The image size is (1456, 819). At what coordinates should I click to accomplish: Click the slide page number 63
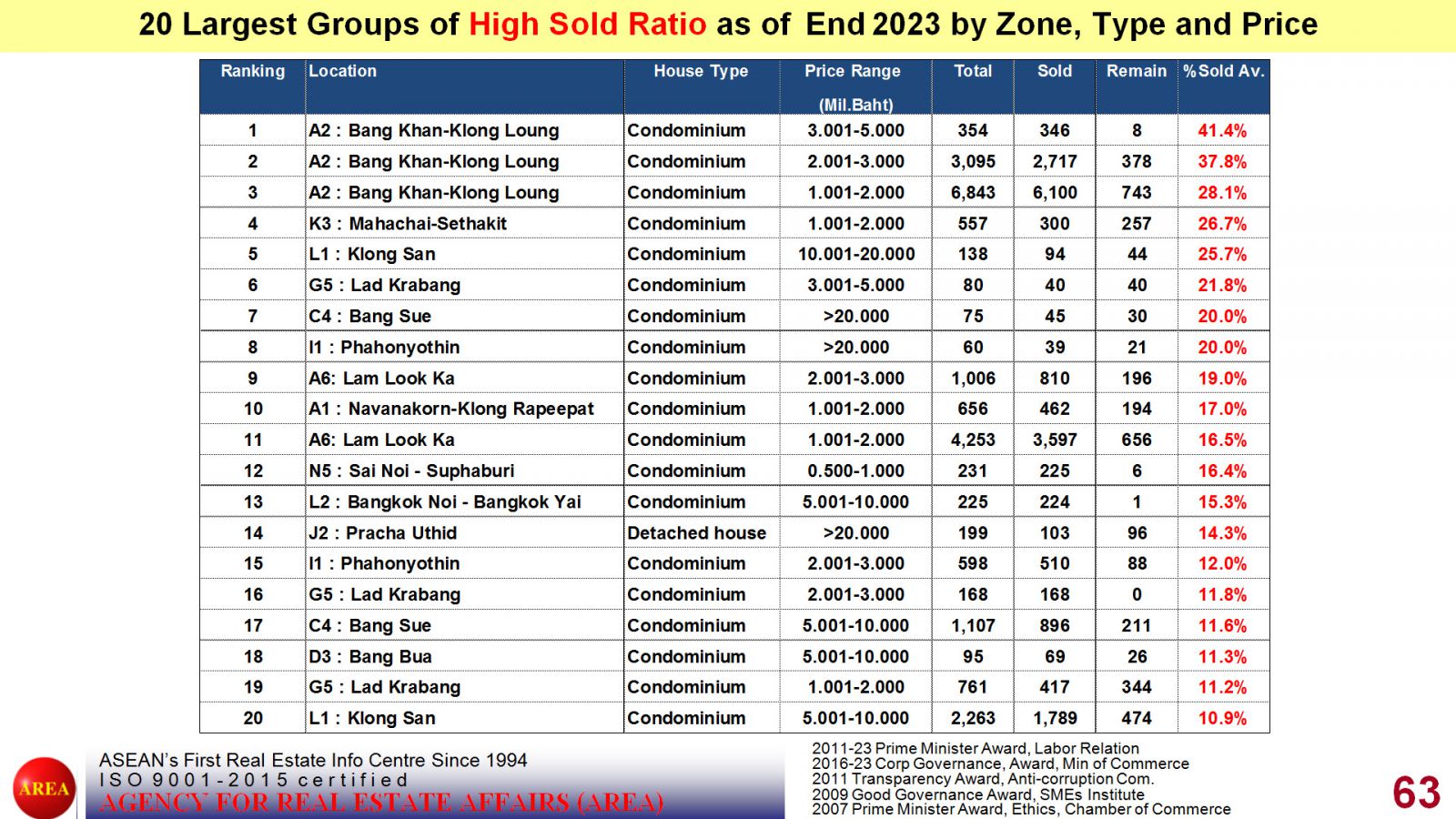1417,793
